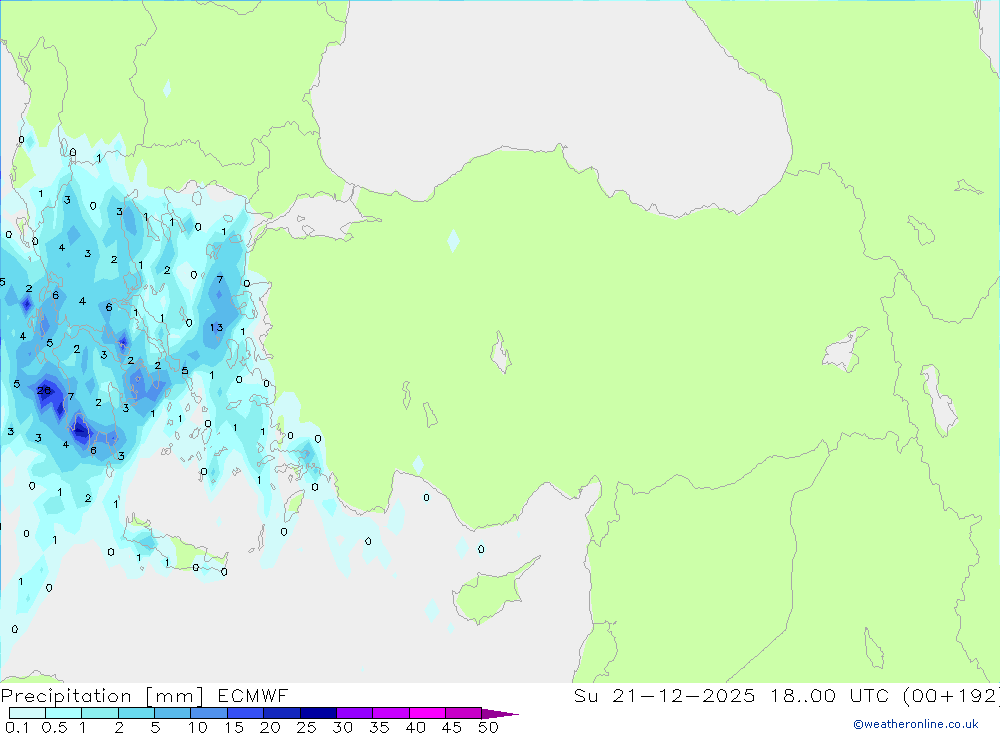
Task: Click the 30–35 mm purple swatch
Action: (x=355, y=713)
